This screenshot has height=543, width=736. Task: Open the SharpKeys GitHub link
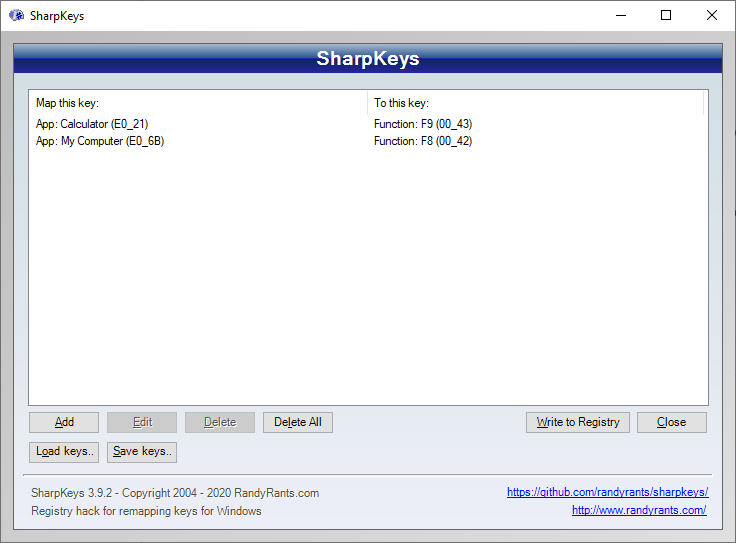point(607,492)
